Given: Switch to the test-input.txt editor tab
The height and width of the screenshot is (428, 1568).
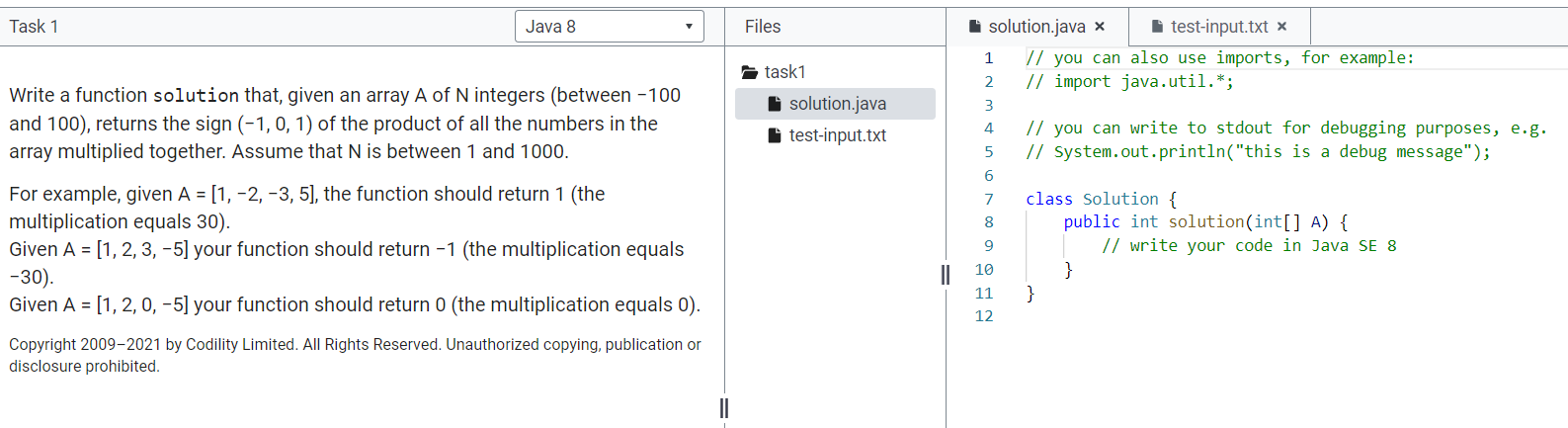Looking at the screenshot, I should point(1219,27).
